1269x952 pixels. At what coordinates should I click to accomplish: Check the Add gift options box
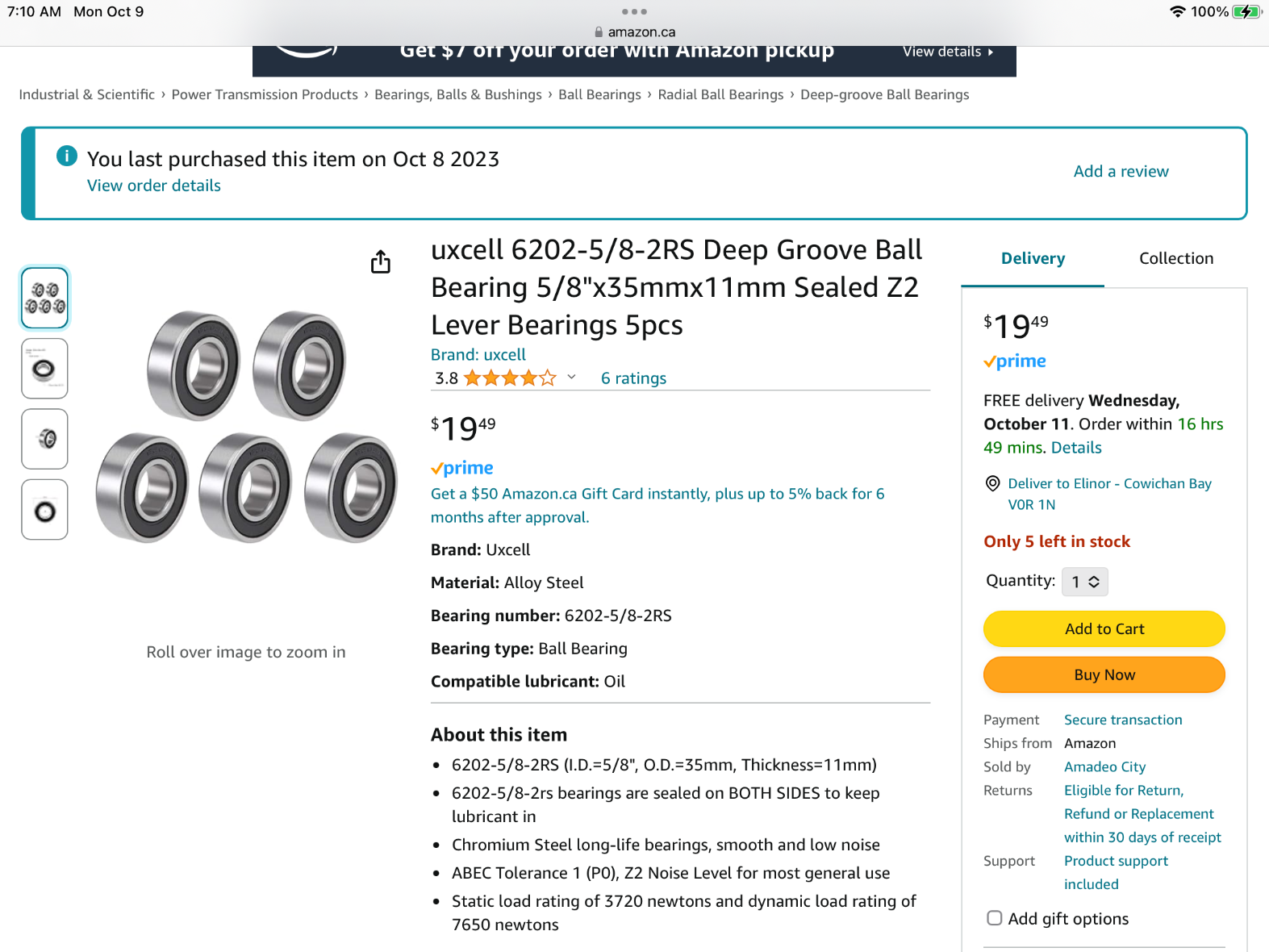[x=995, y=918]
